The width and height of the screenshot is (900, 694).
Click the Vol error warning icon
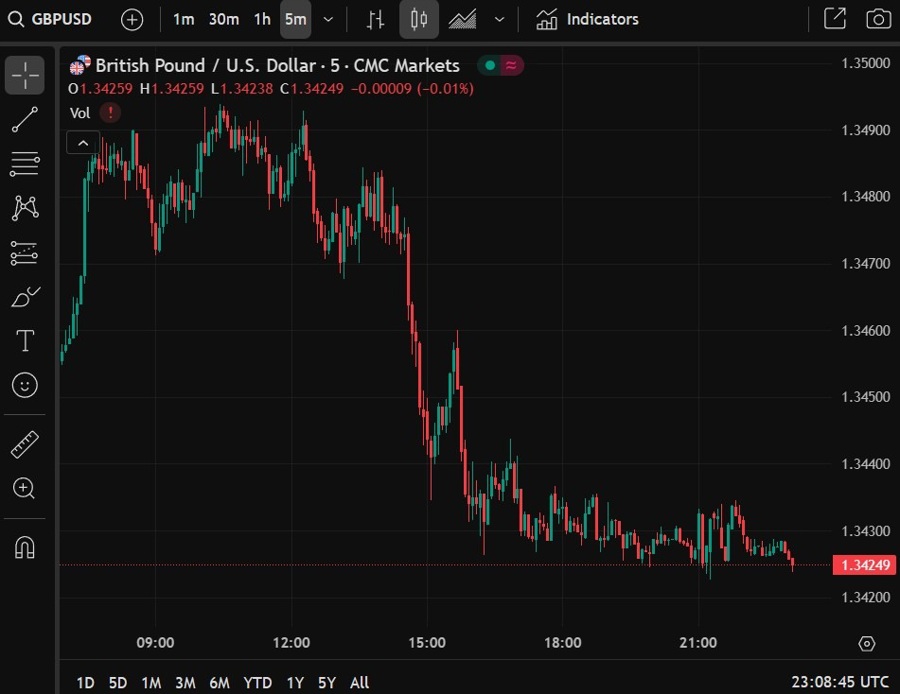[110, 113]
